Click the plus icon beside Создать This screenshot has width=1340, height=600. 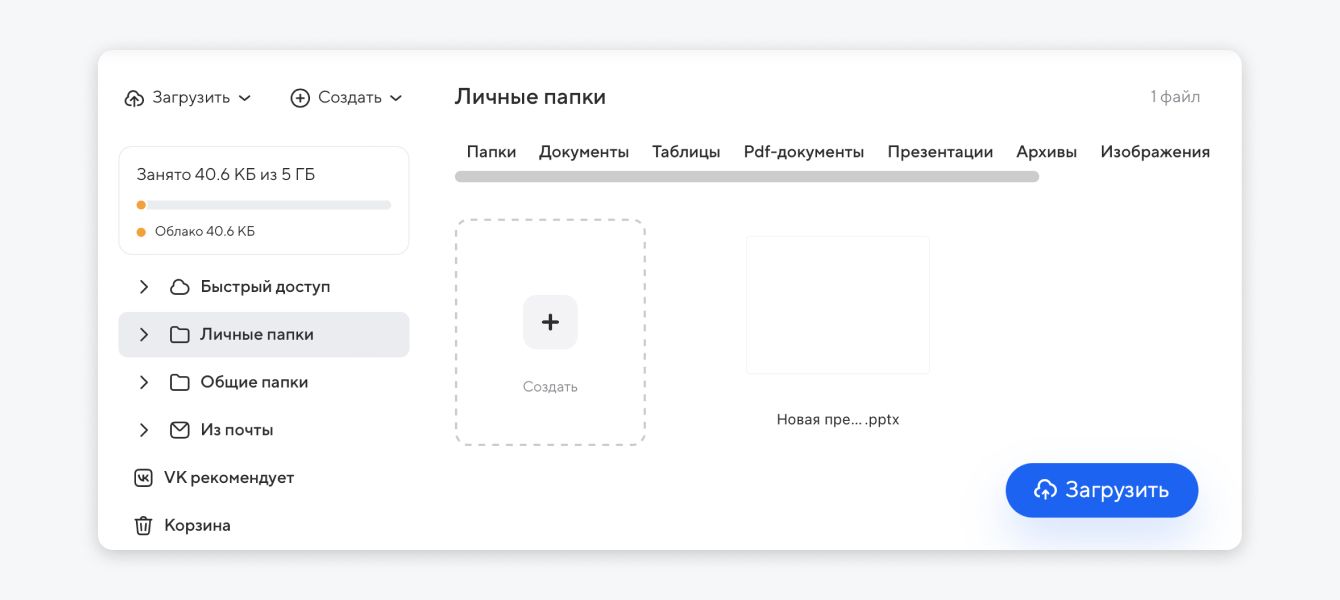click(x=299, y=97)
